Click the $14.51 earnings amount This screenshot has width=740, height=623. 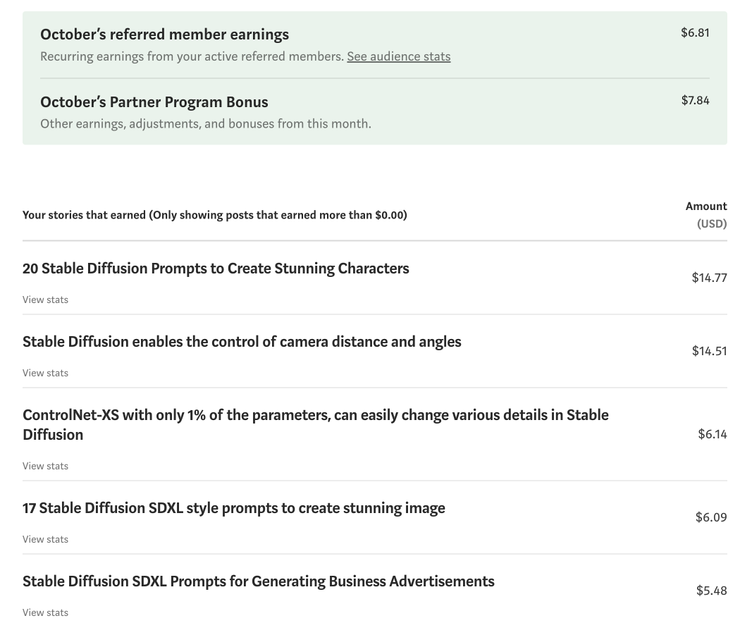pyautogui.click(x=709, y=351)
